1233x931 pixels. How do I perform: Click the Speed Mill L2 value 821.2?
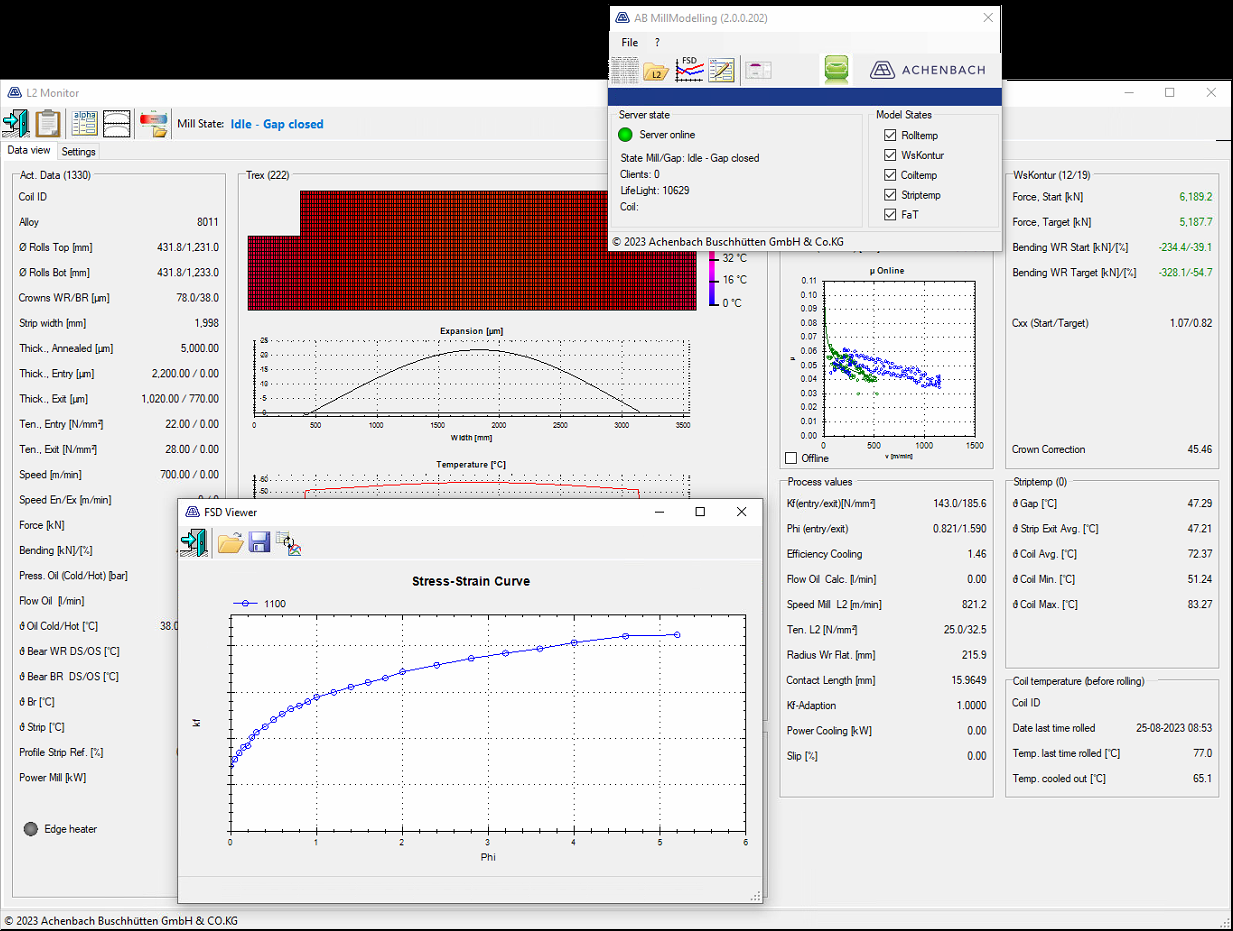pyautogui.click(x=973, y=604)
